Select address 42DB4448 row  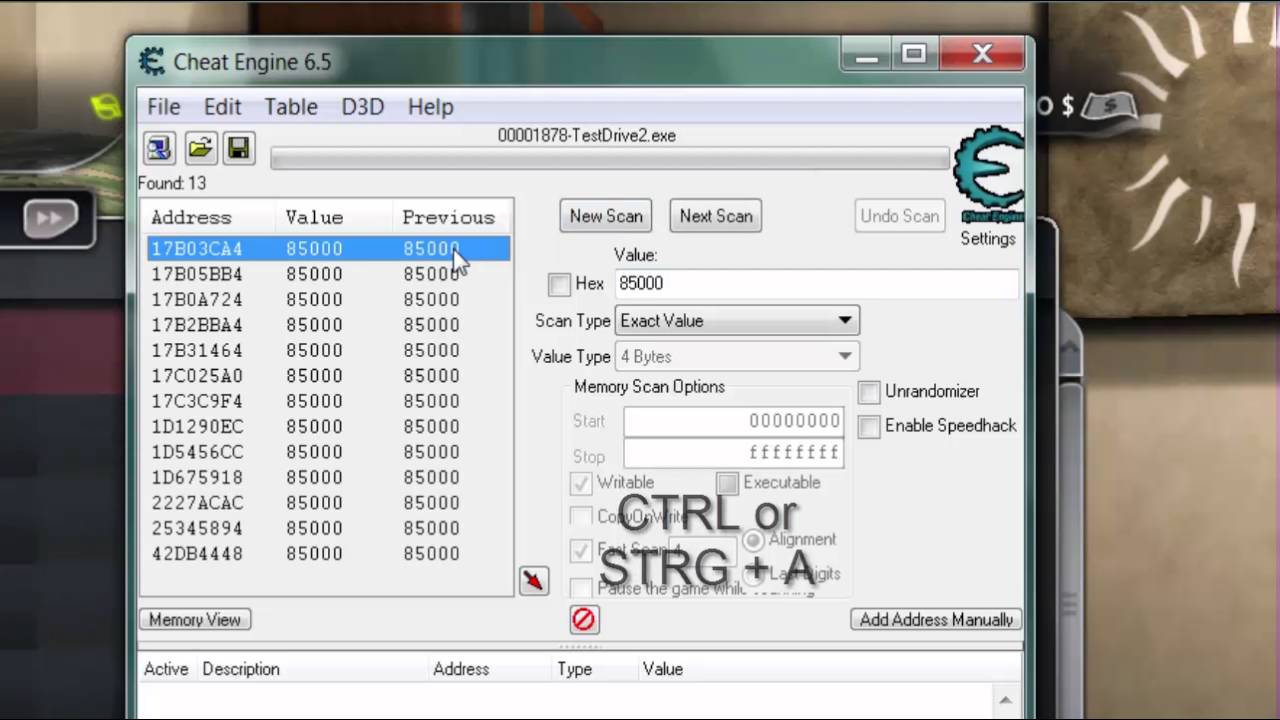pyautogui.click(x=328, y=554)
